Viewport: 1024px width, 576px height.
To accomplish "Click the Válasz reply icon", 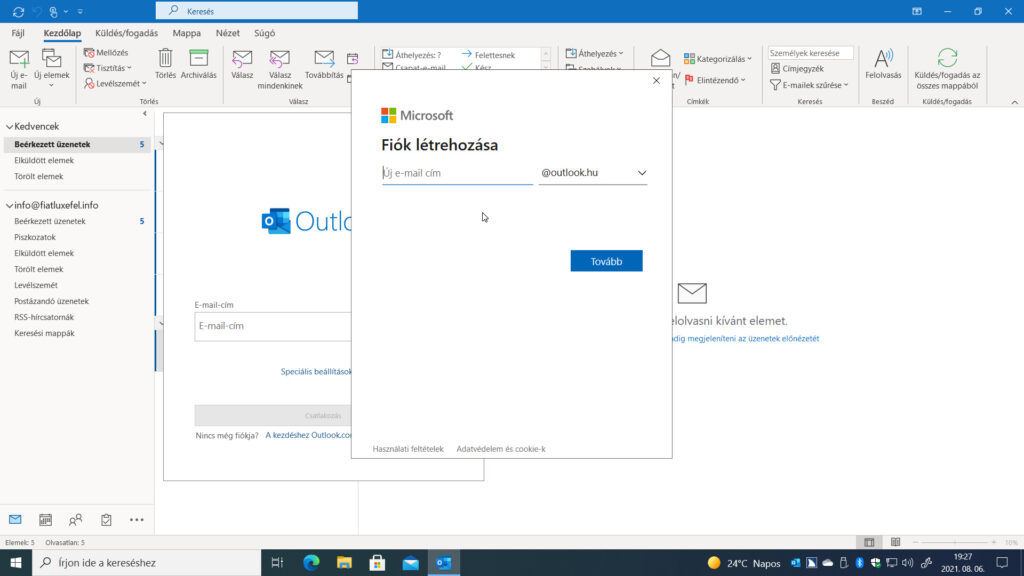I will (x=242, y=58).
